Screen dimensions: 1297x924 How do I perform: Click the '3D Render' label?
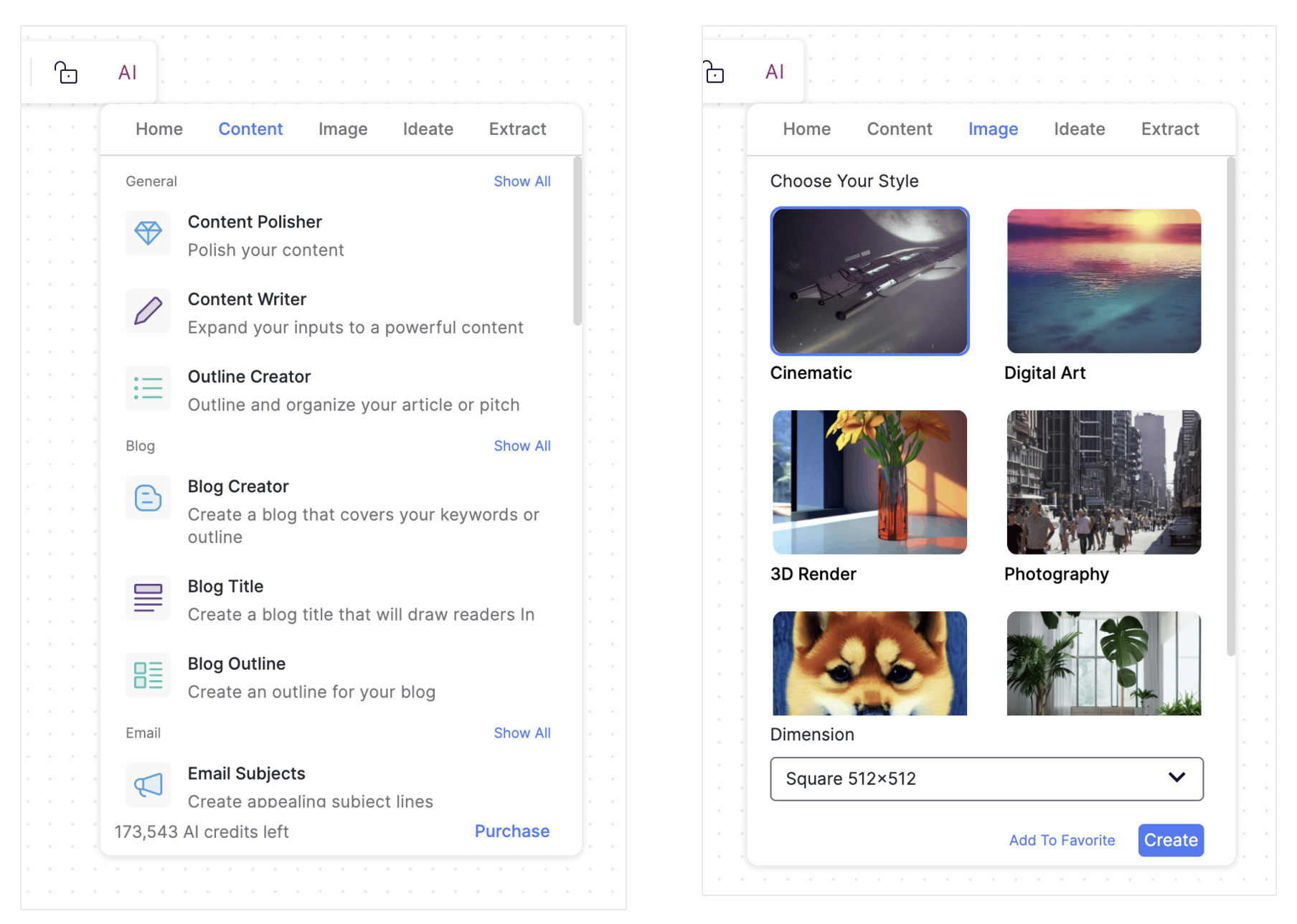[813, 575]
